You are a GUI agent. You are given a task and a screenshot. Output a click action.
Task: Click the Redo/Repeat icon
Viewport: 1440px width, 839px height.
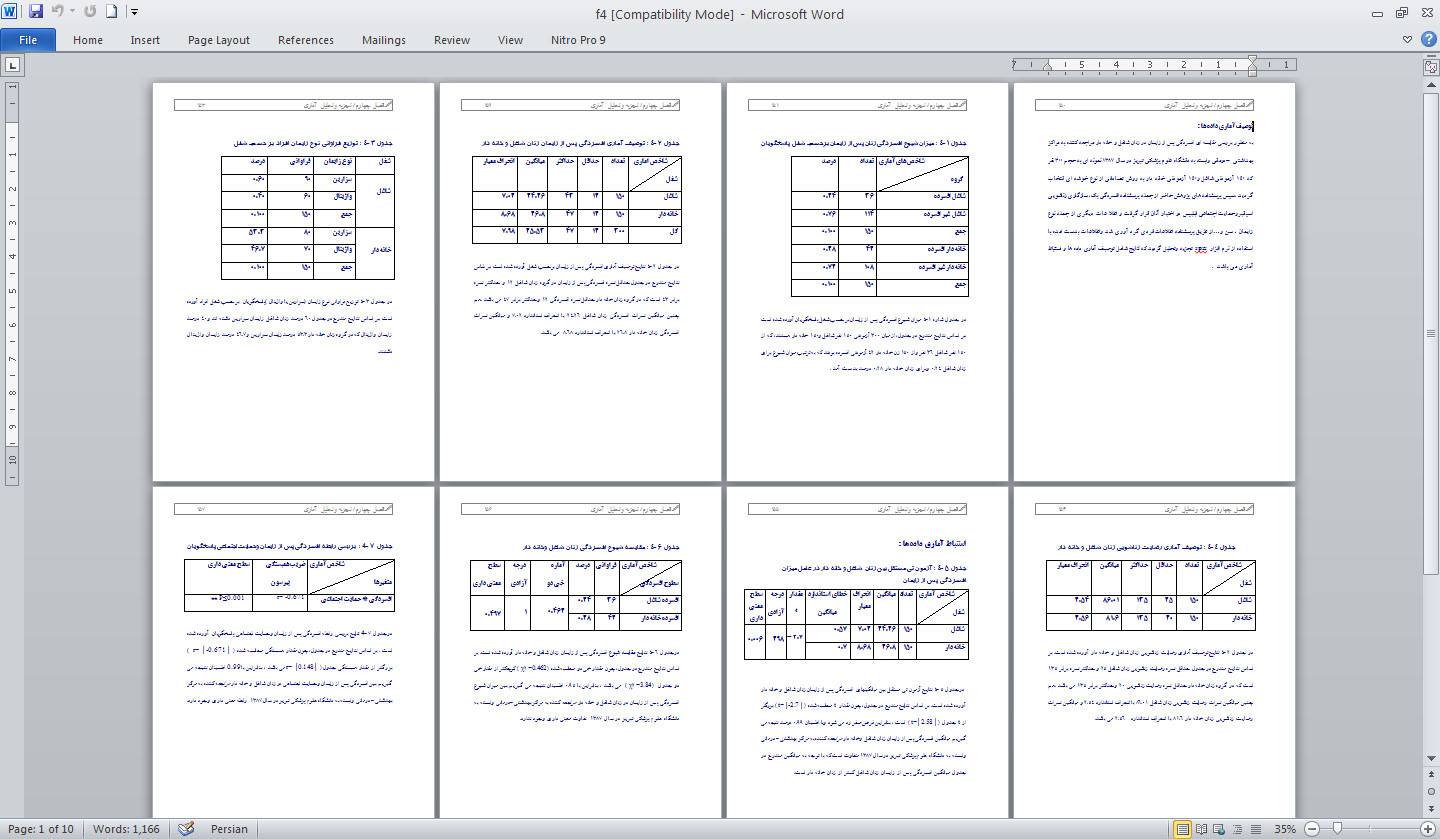pos(90,13)
